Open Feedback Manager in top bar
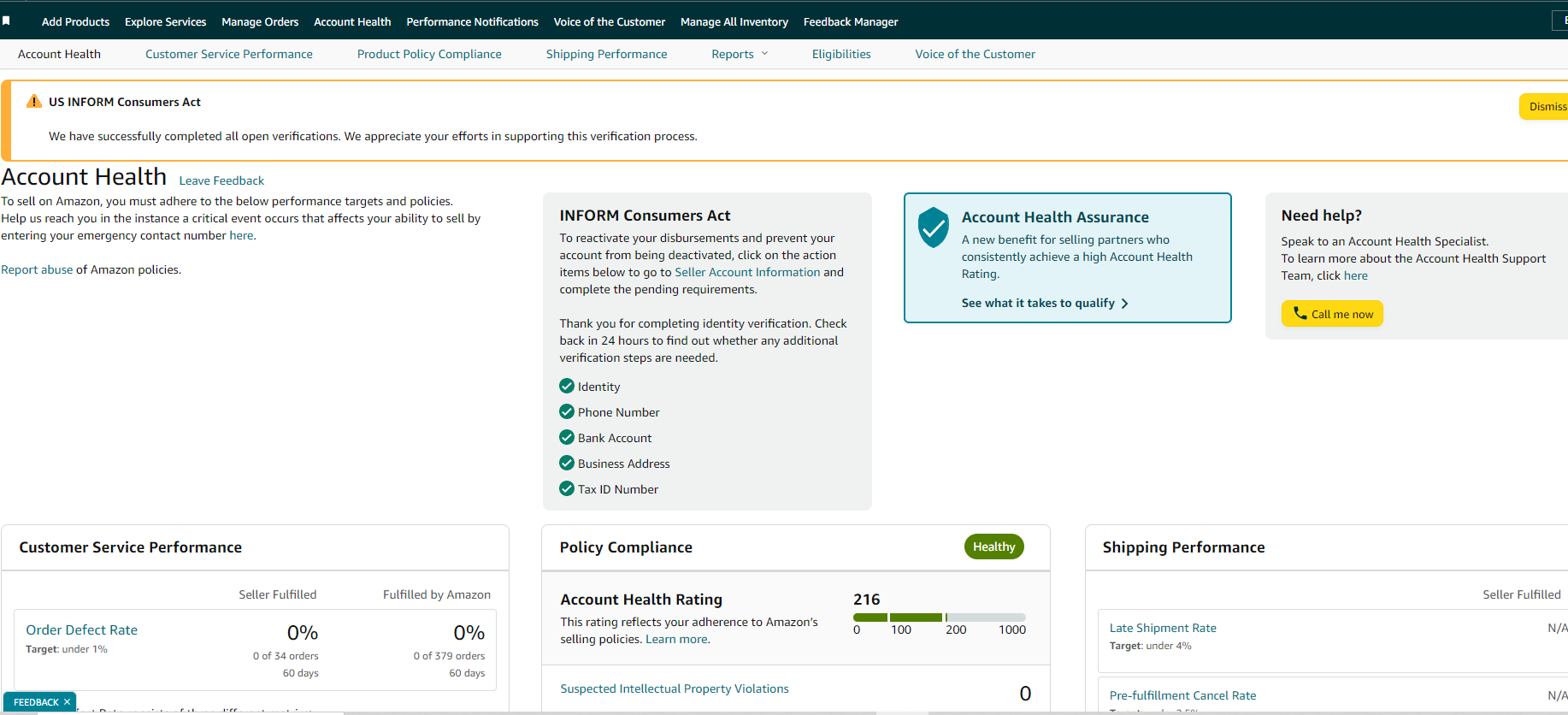 (851, 22)
